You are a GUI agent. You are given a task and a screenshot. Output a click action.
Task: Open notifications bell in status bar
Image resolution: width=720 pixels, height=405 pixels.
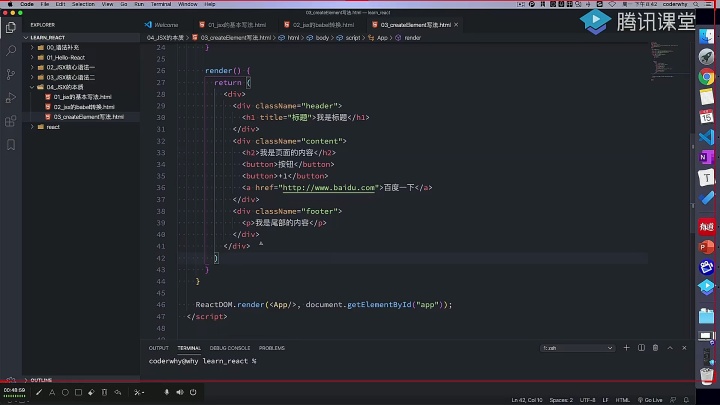tap(686, 400)
